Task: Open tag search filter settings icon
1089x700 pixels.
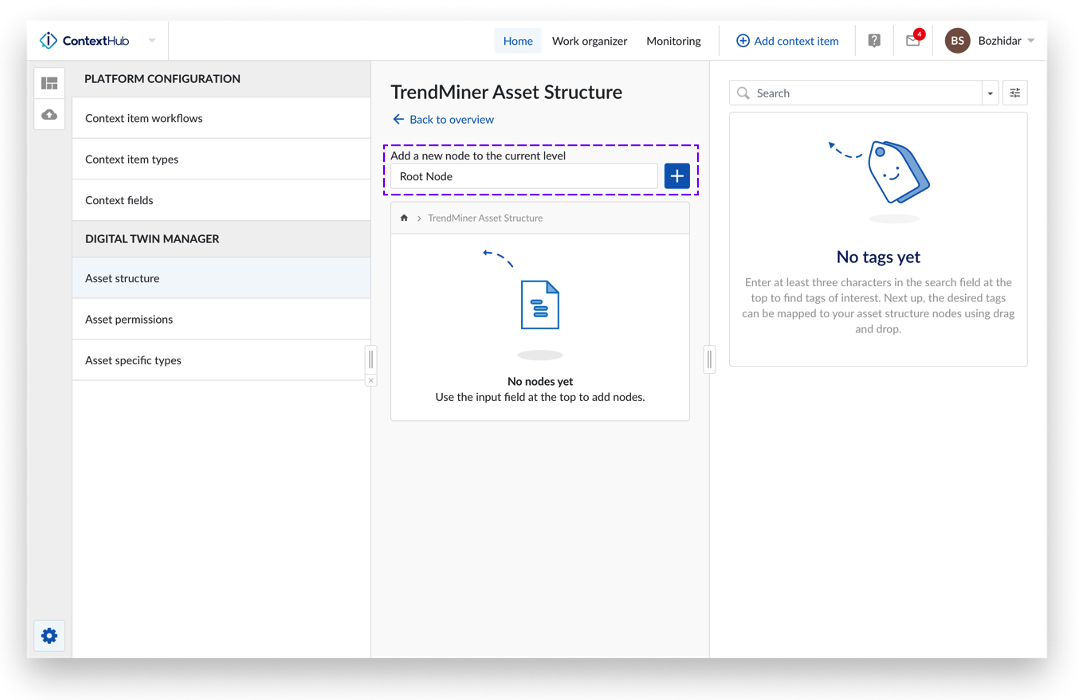Action: [1015, 93]
